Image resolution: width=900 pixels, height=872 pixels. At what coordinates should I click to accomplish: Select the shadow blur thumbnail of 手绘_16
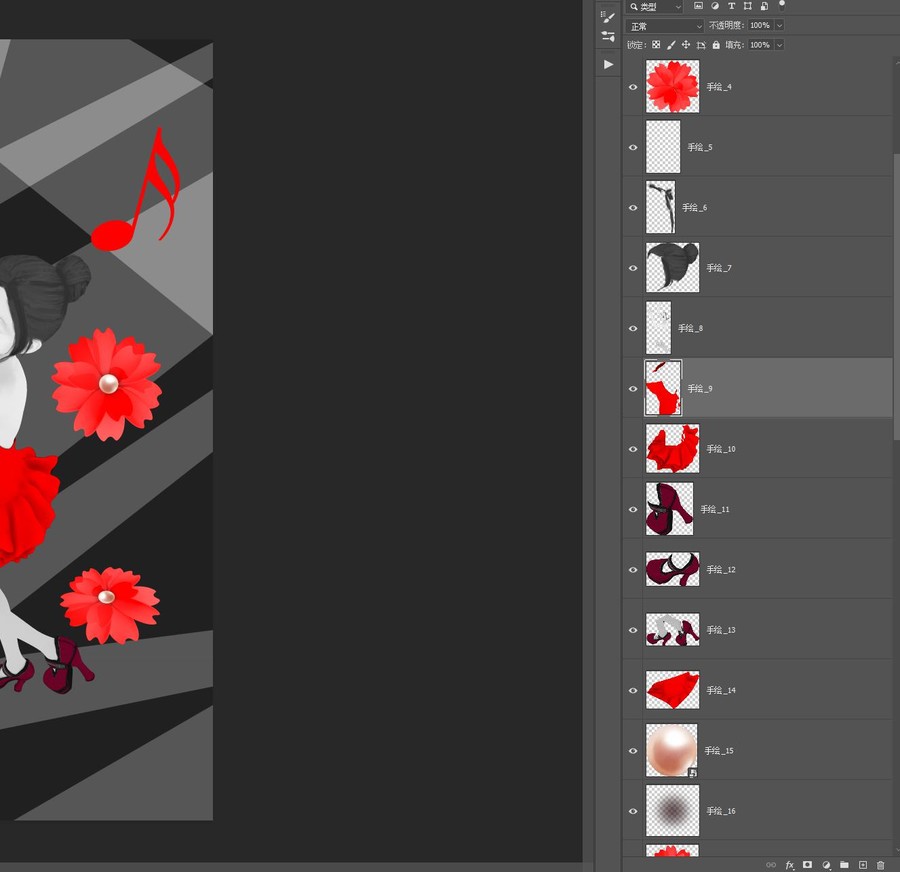[x=672, y=810]
